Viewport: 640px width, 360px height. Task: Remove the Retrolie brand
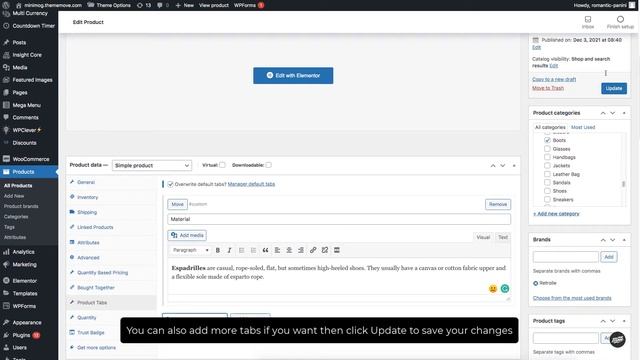click(x=536, y=283)
